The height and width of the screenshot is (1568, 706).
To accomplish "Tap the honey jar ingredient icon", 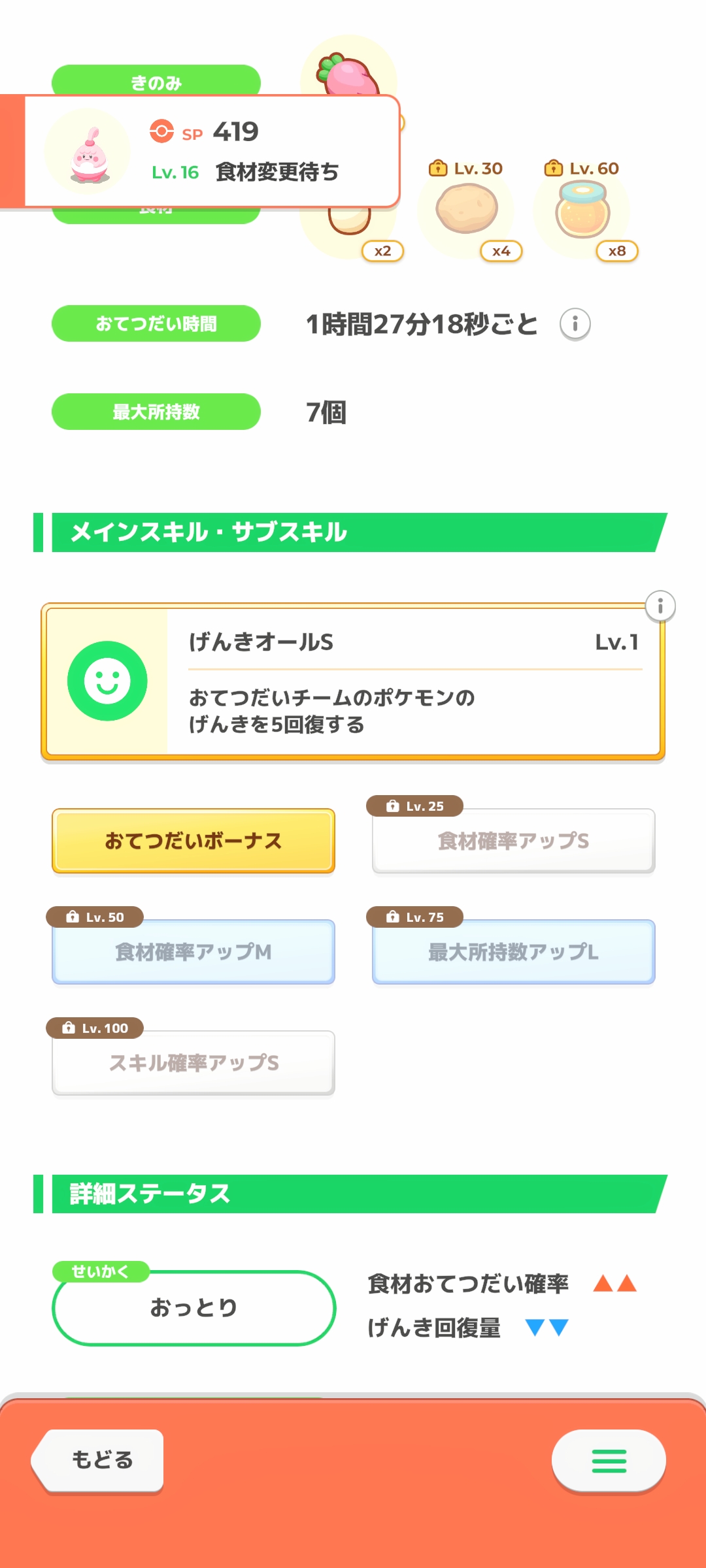I will (x=582, y=209).
